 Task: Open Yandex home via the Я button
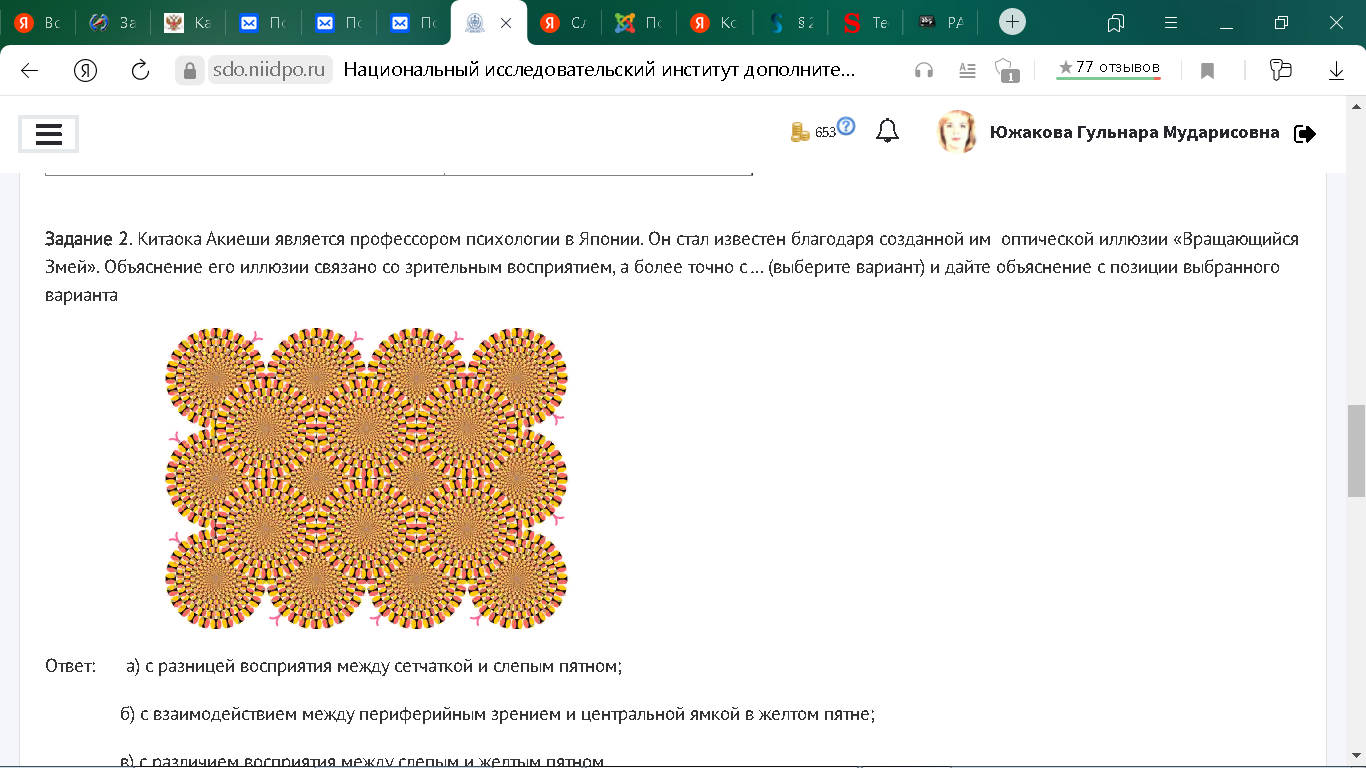pyautogui.click(x=85, y=70)
